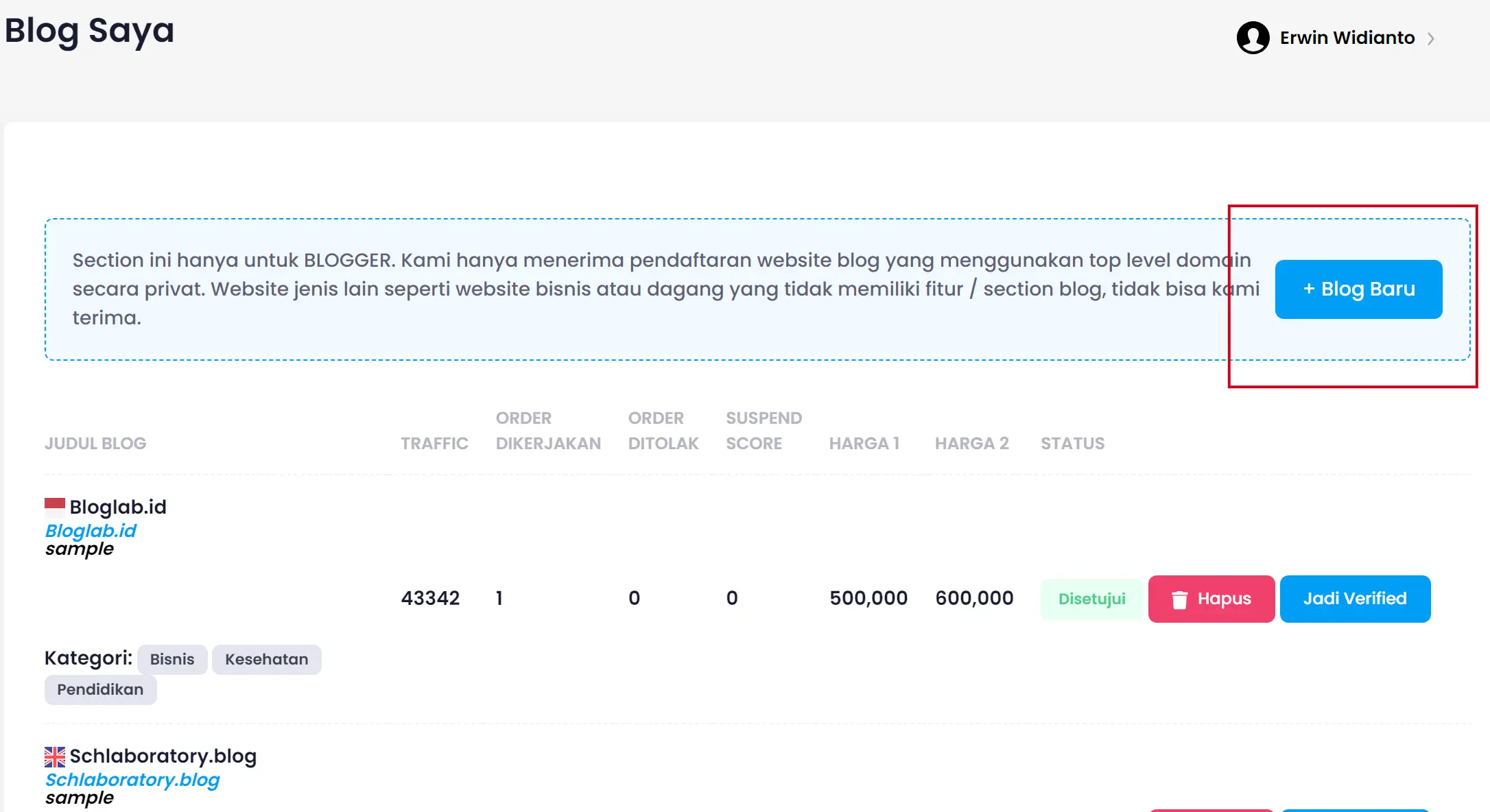Click the order dikerjakan value 1
This screenshot has height=812, width=1490.
(x=499, y=598)
